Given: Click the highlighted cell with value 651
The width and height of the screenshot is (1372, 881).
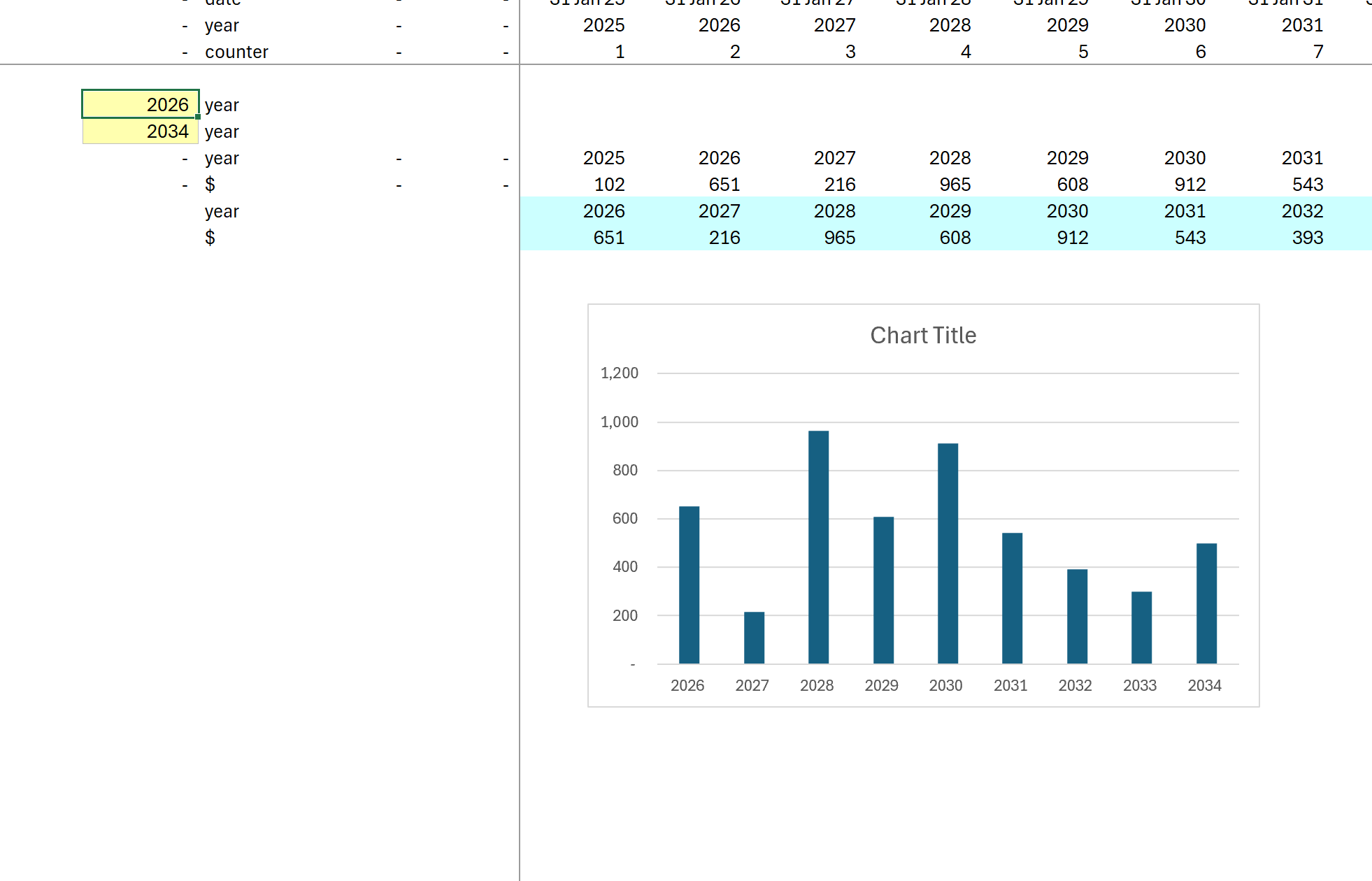Looking at the screenshot, I should pyautogui.click(x=608, y=238).
